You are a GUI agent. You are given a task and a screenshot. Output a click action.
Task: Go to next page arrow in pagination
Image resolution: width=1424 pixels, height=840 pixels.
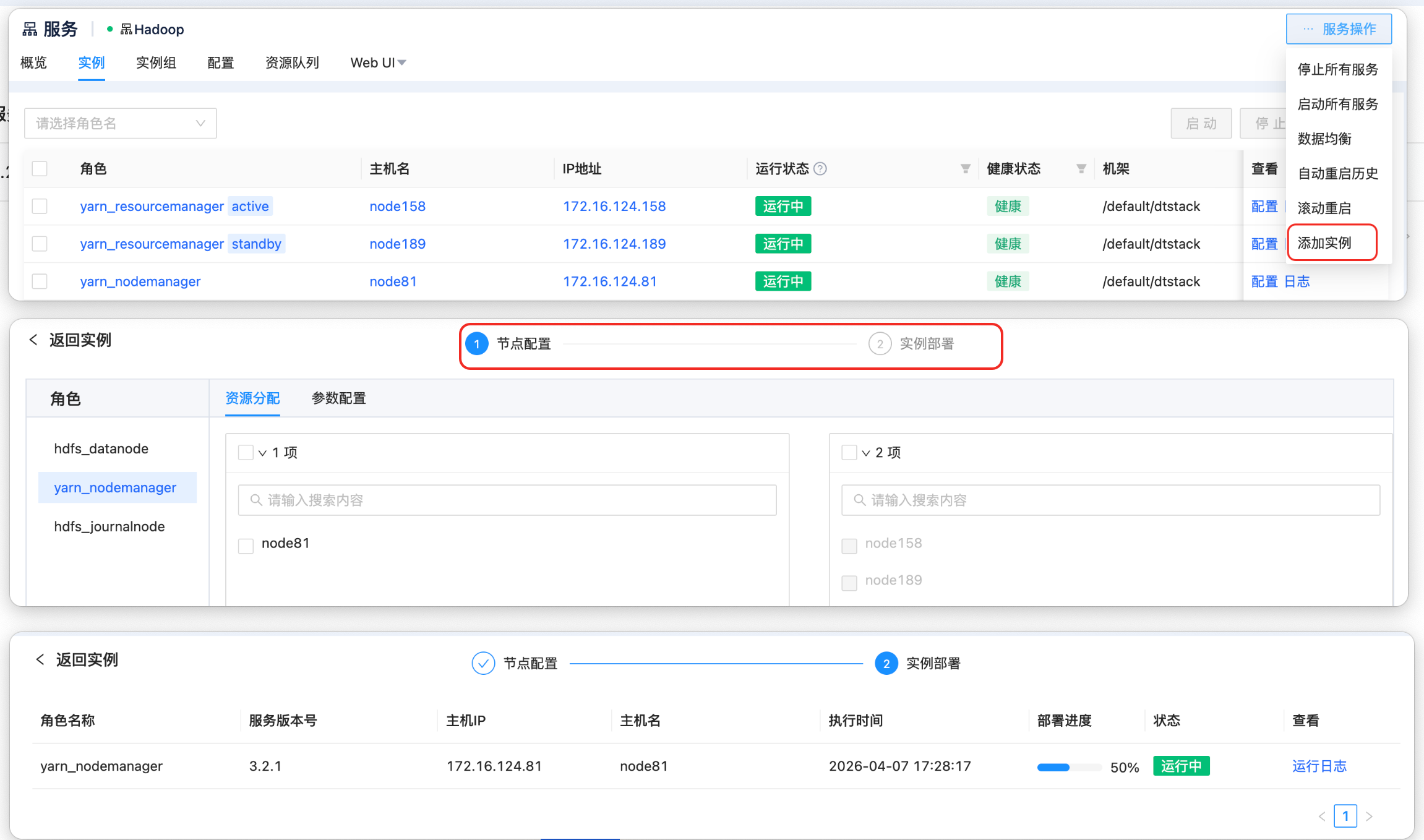click(1369, 816)
